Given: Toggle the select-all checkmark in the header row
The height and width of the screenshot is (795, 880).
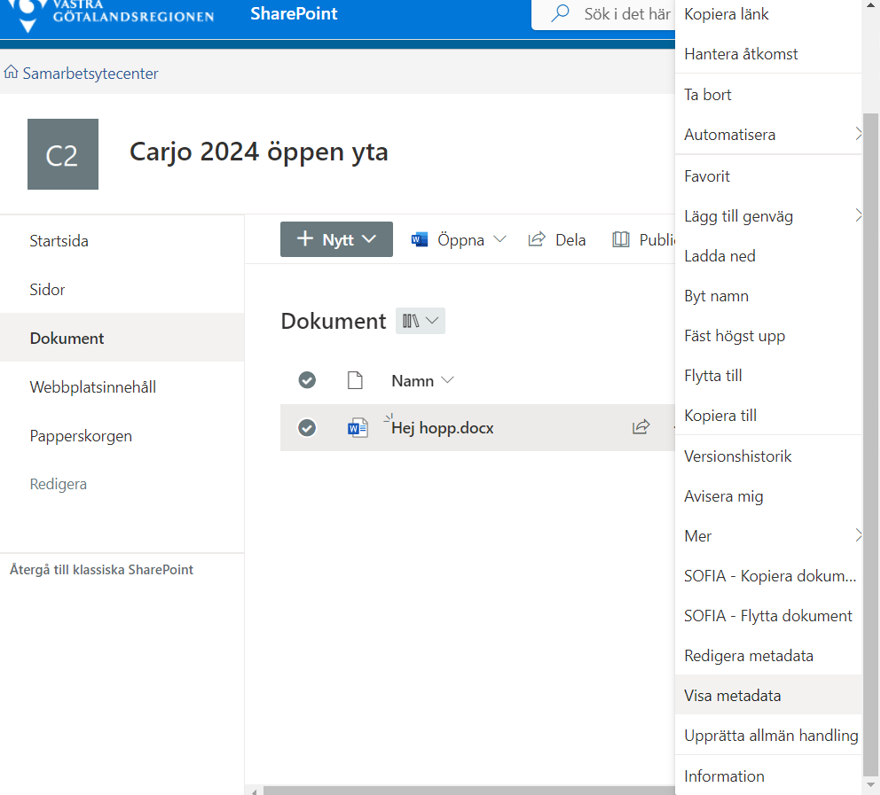Looking at the screenshot, I should [x=307, y=380].
